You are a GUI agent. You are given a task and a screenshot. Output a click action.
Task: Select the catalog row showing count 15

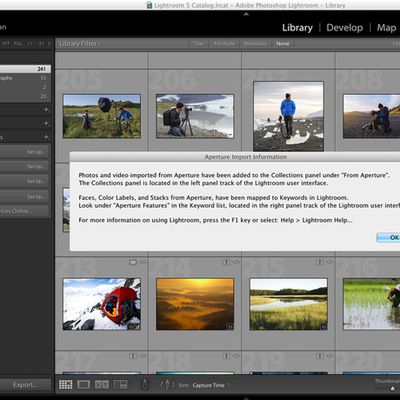click(25, 78)
